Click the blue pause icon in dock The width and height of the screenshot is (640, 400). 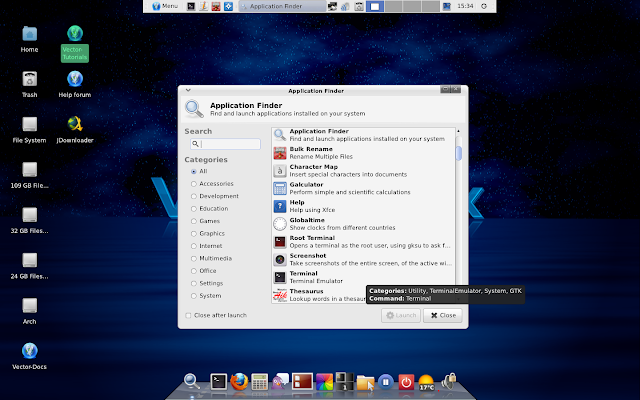(385, 382)
